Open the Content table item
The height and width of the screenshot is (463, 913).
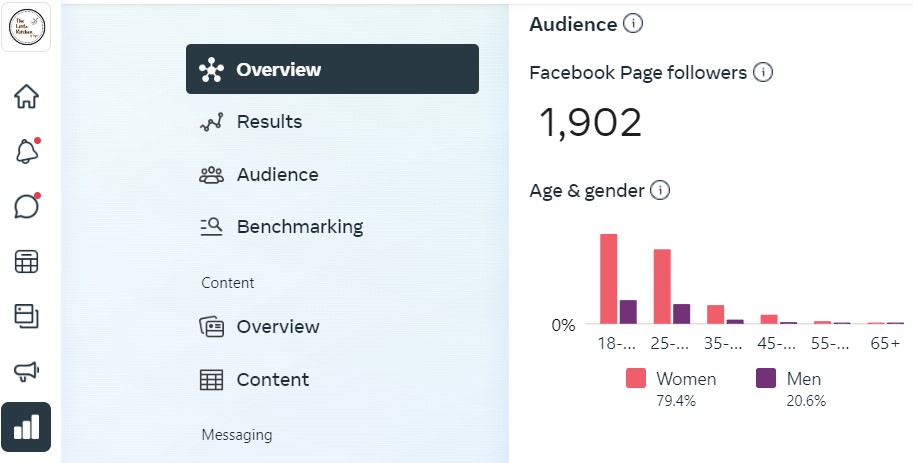[x=272, y=380]
